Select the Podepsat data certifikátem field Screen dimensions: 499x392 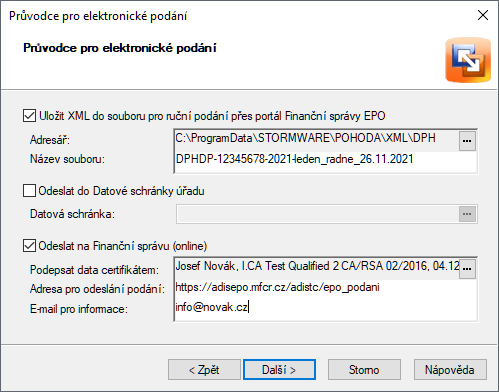[317, 266]
